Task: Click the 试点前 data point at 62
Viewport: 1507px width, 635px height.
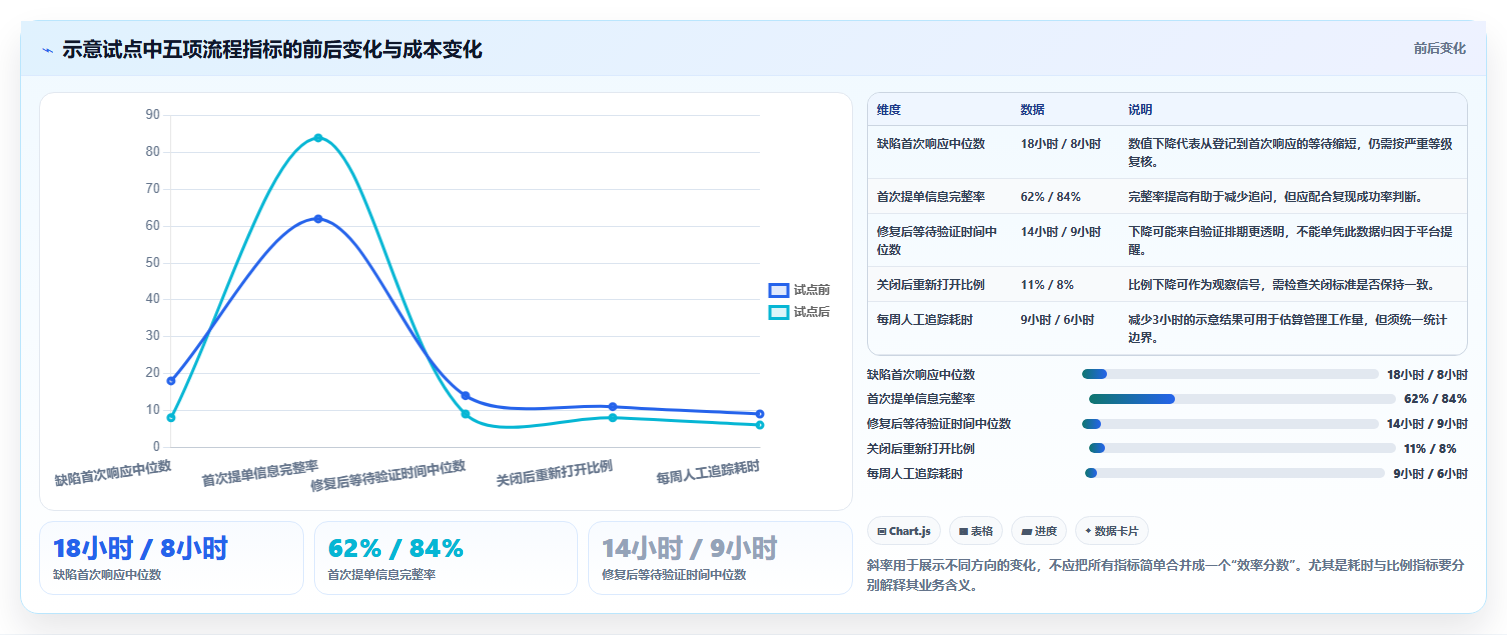Action: 318,218
